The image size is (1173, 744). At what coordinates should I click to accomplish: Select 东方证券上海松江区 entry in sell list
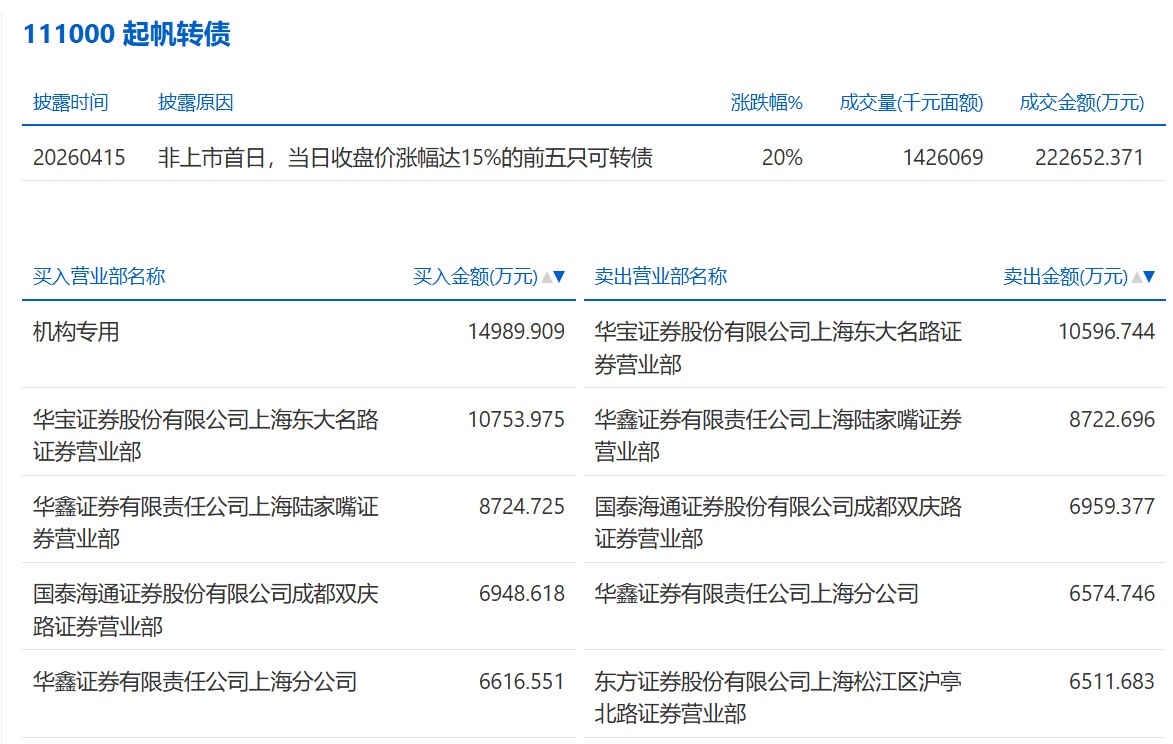pos(777,697)
